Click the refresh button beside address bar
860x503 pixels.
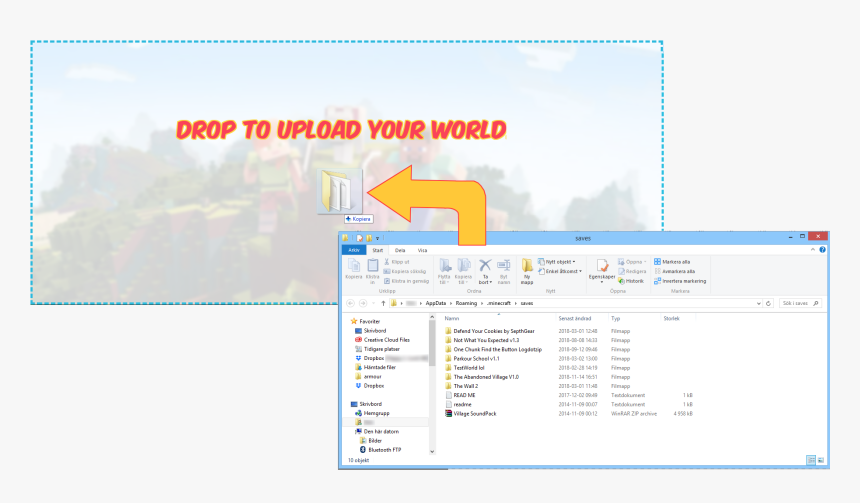coord(768,303)
